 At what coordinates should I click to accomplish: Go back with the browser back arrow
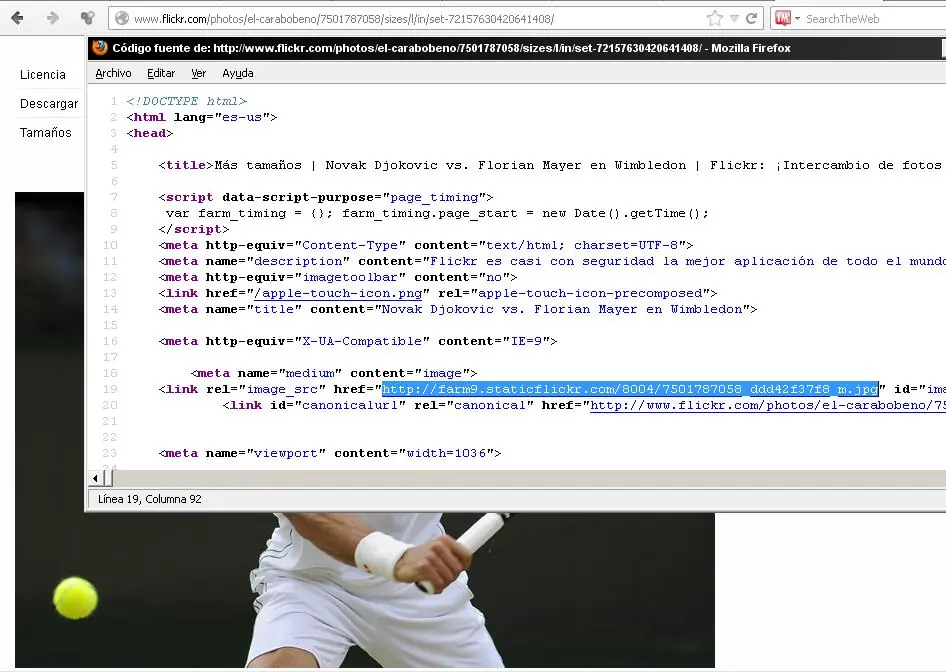[x=17, y=18]
